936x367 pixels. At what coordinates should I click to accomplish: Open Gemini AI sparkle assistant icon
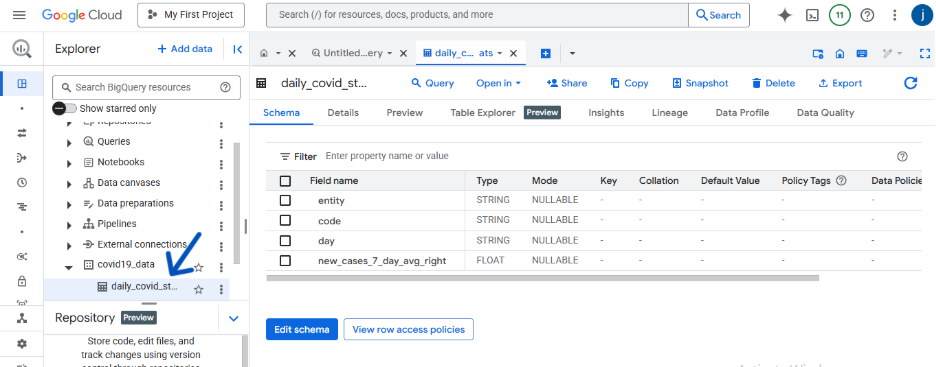click(x=785, y=16)
